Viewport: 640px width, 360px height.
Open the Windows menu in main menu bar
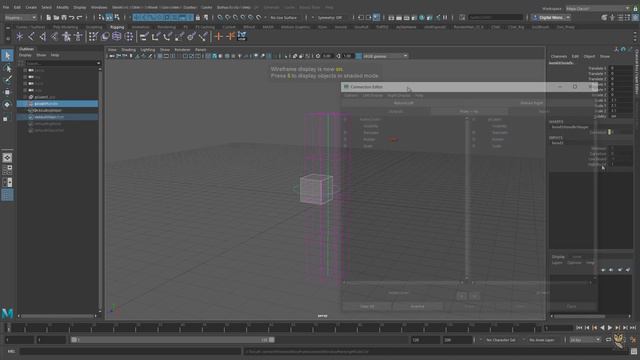pos(99,7)
